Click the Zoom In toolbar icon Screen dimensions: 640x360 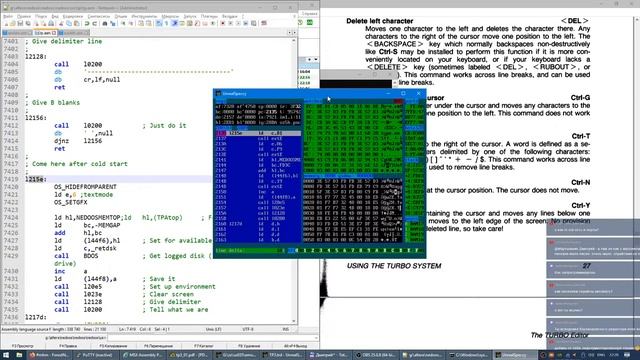click(x=122, y=23)
